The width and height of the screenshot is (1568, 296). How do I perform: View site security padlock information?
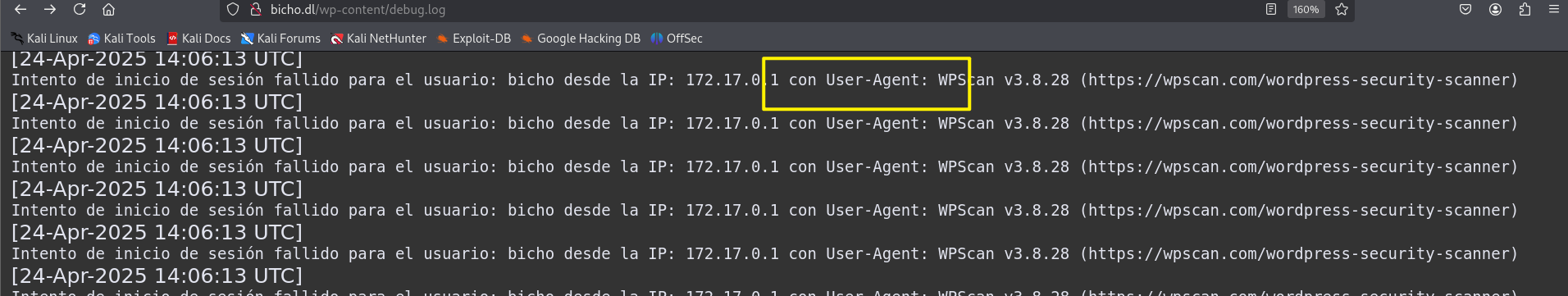coord(255,10)
